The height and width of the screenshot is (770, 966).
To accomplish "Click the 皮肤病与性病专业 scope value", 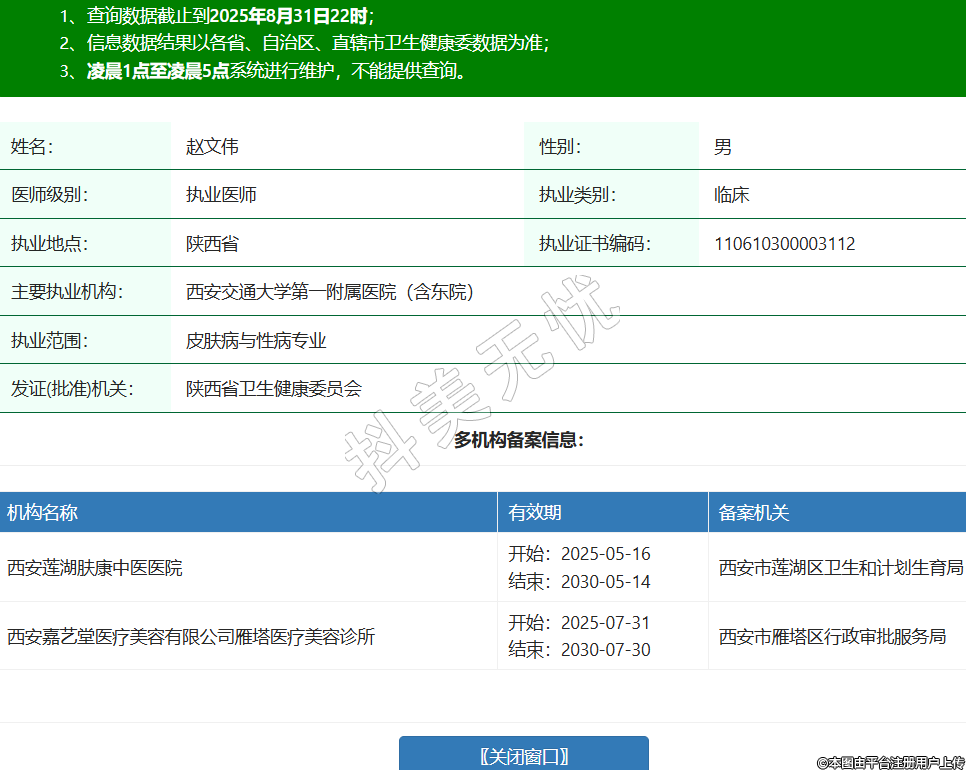I will (256, 341).
